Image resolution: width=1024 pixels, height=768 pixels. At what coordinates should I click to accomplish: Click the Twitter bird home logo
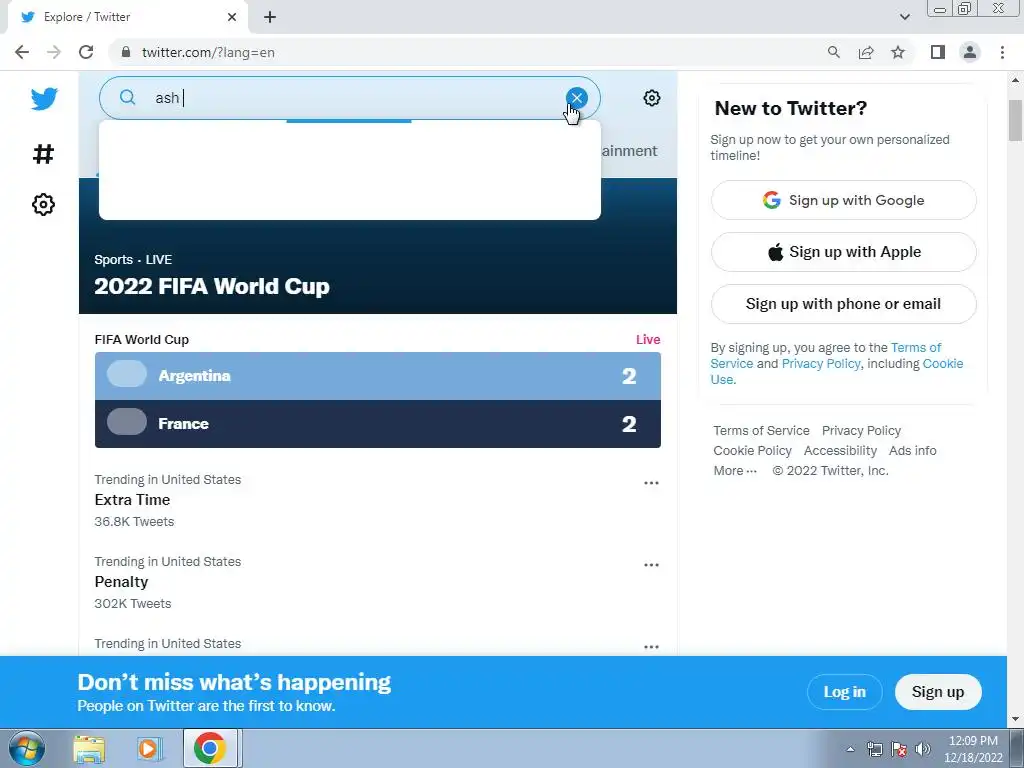44,99
